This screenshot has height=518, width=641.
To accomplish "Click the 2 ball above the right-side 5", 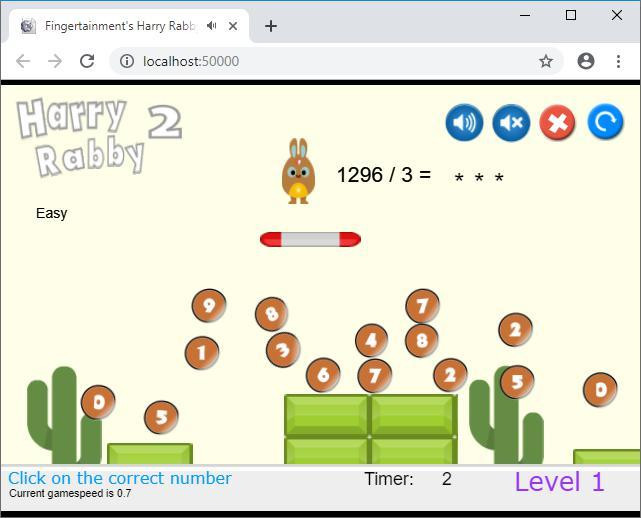I will click(x=515, y=330).
